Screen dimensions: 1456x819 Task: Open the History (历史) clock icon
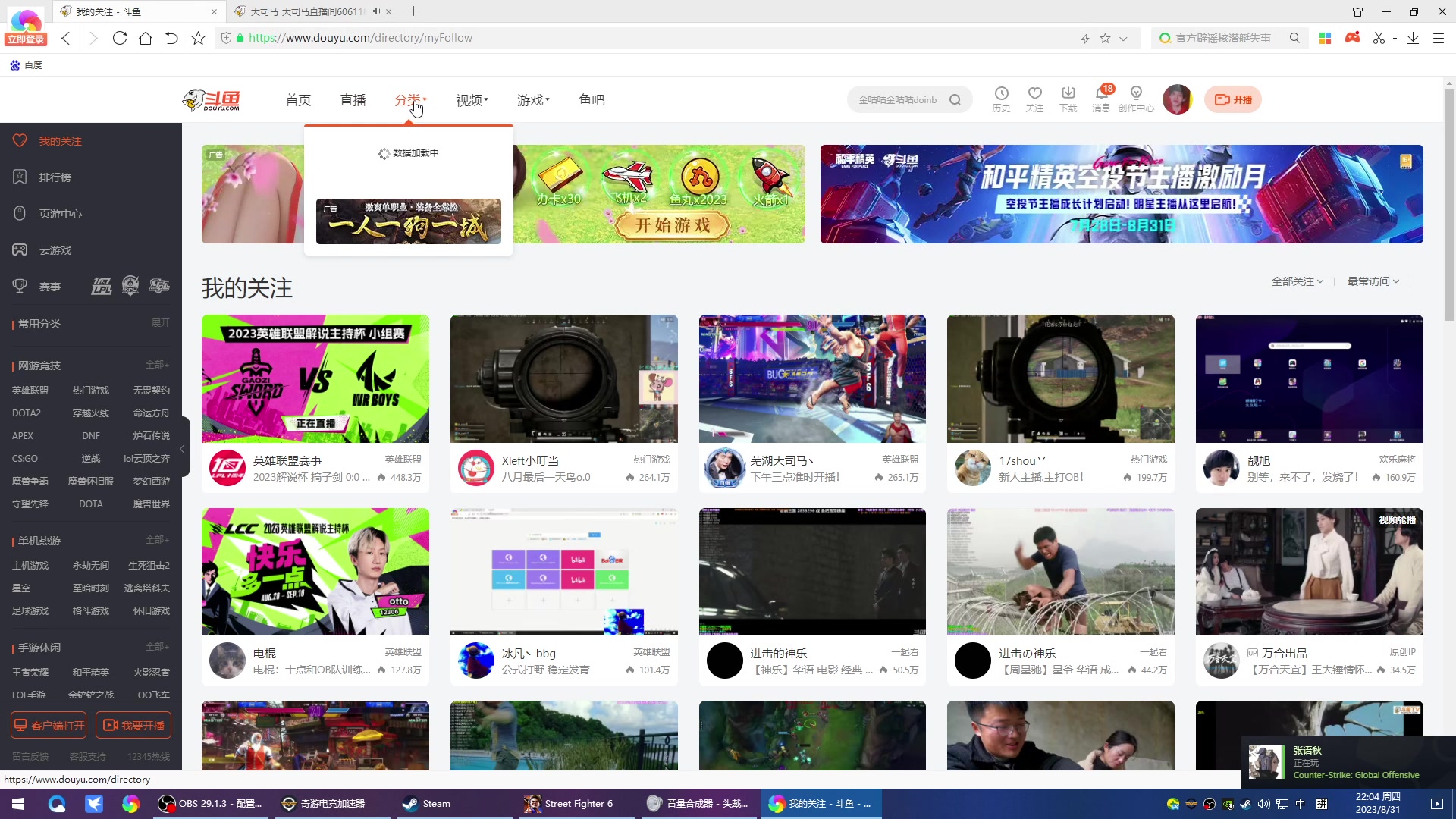(1001, 99)
